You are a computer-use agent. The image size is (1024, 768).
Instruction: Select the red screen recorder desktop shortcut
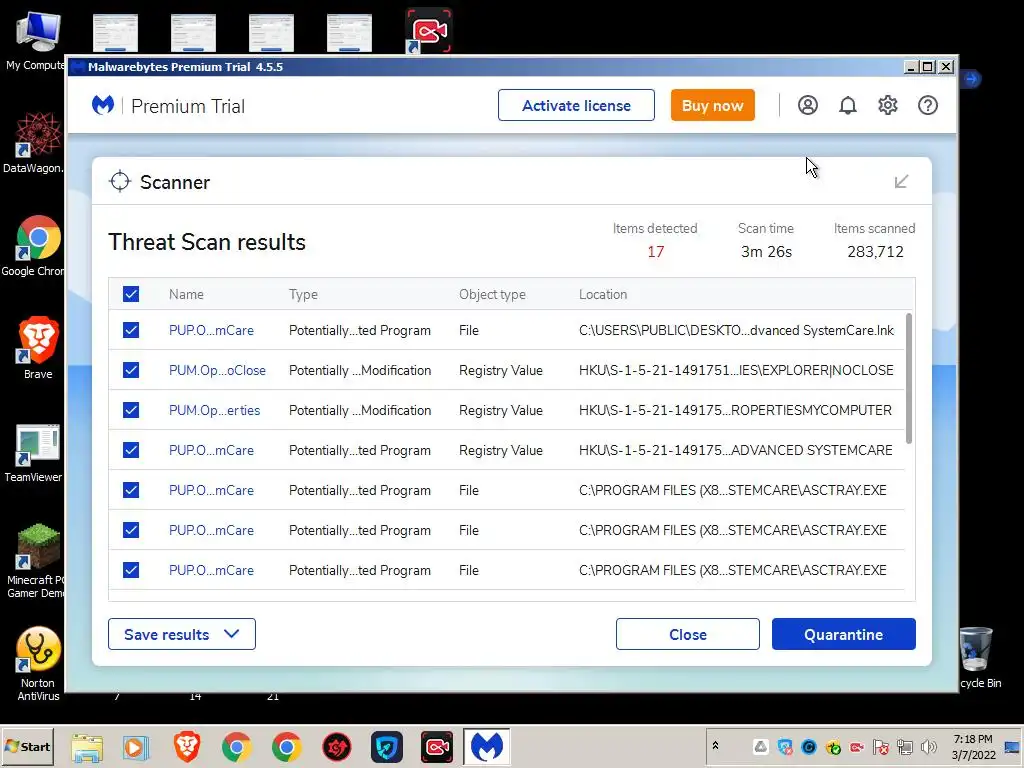click(x=428, y=30)
